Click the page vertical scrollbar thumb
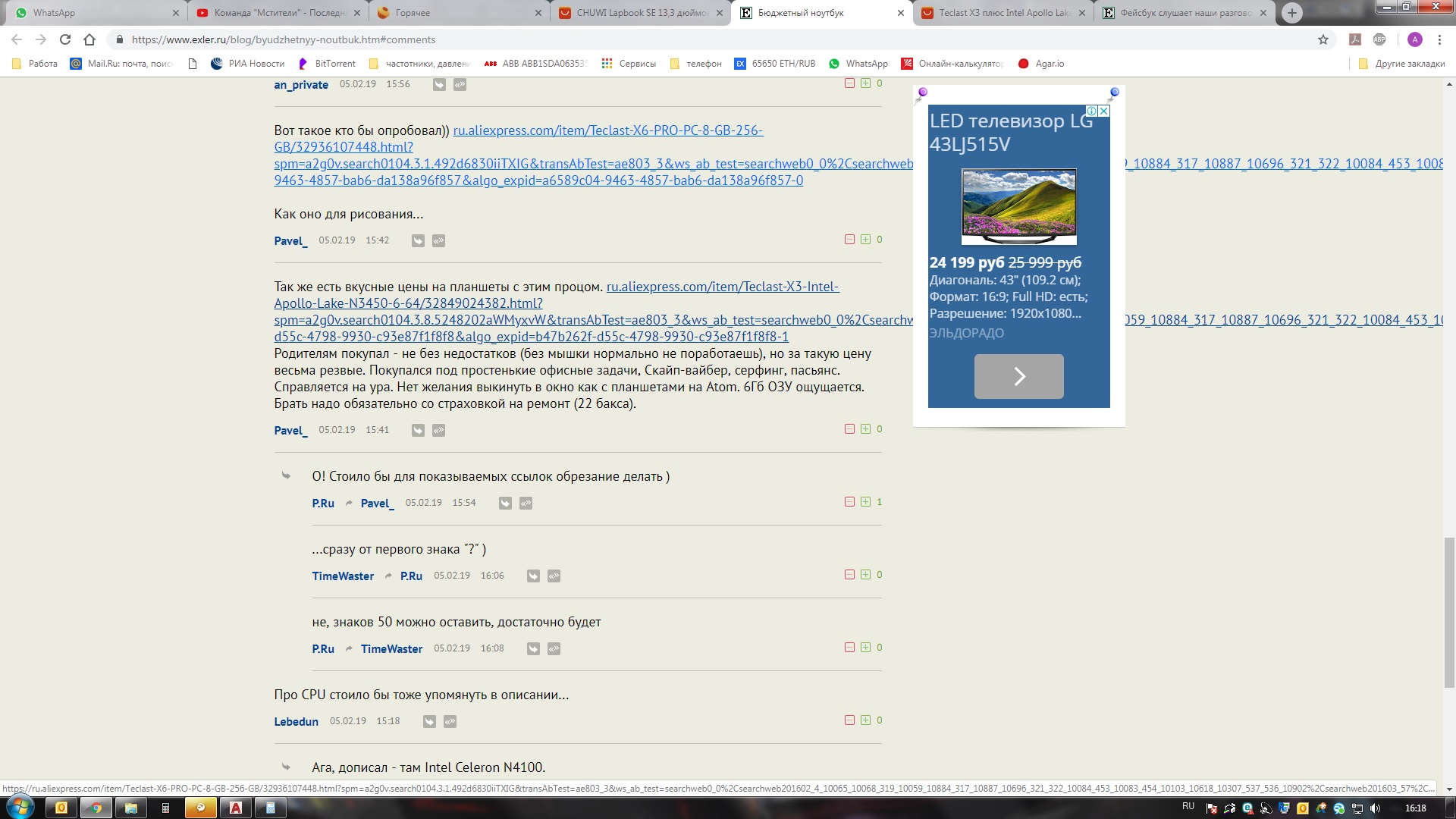The image size is (1456, 819). click(1449, 611)
